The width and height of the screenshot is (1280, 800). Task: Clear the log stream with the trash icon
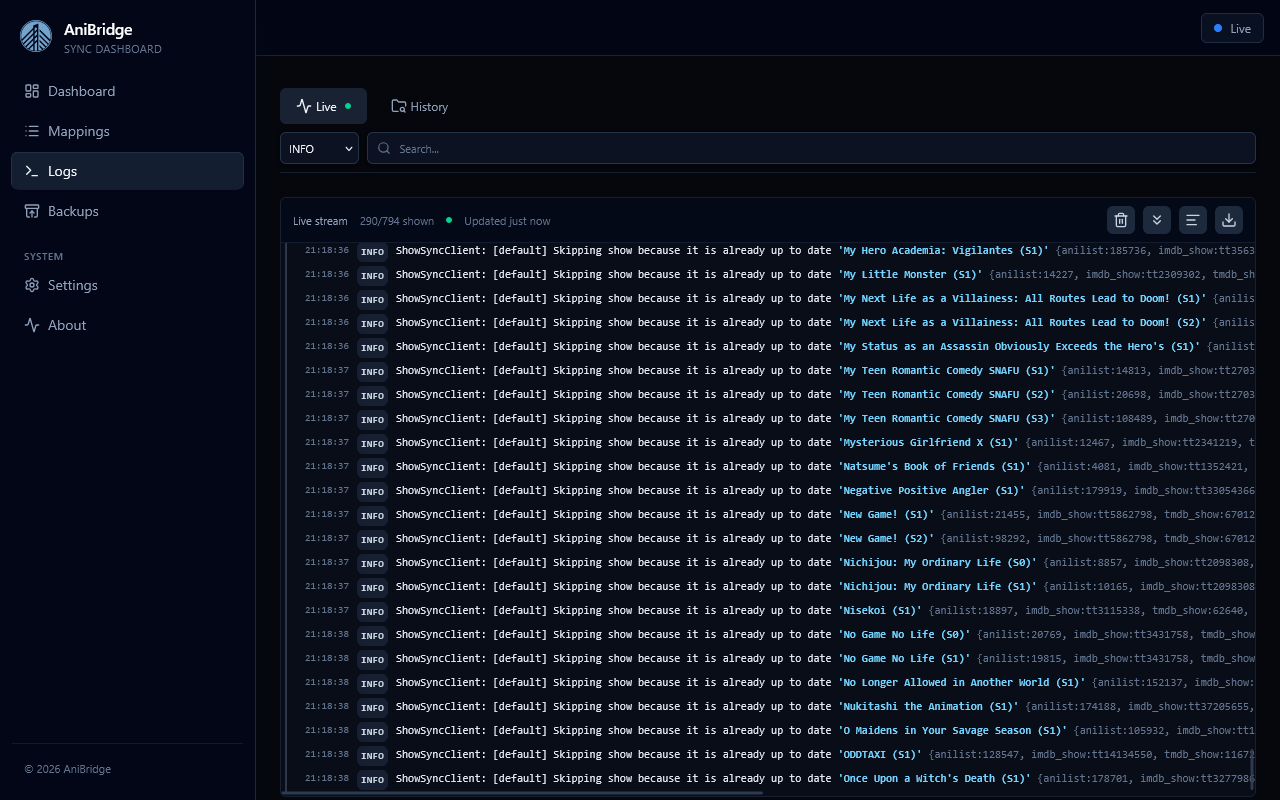click(1121, 220)
